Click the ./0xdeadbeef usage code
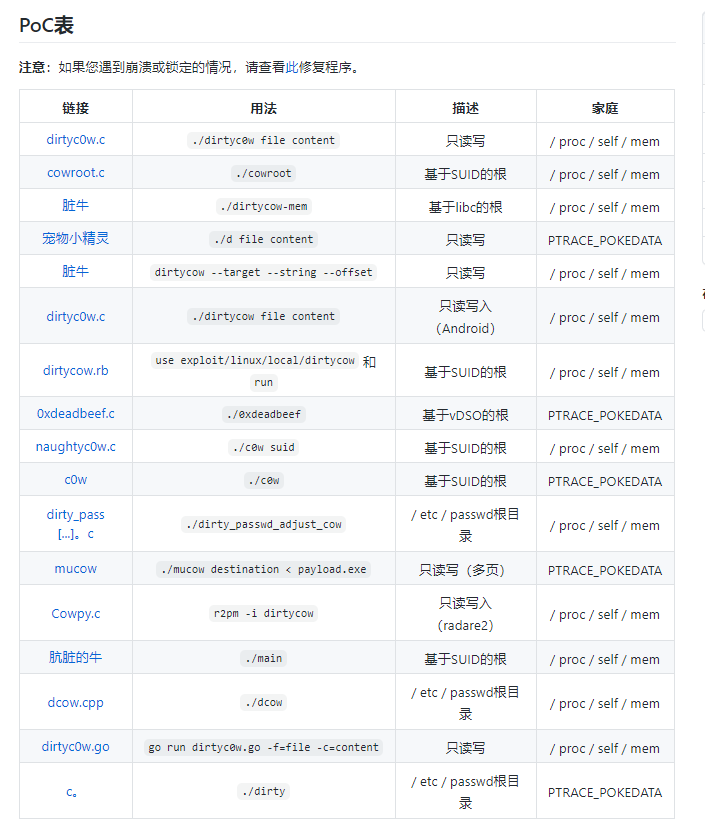 (x=264, y=414)
